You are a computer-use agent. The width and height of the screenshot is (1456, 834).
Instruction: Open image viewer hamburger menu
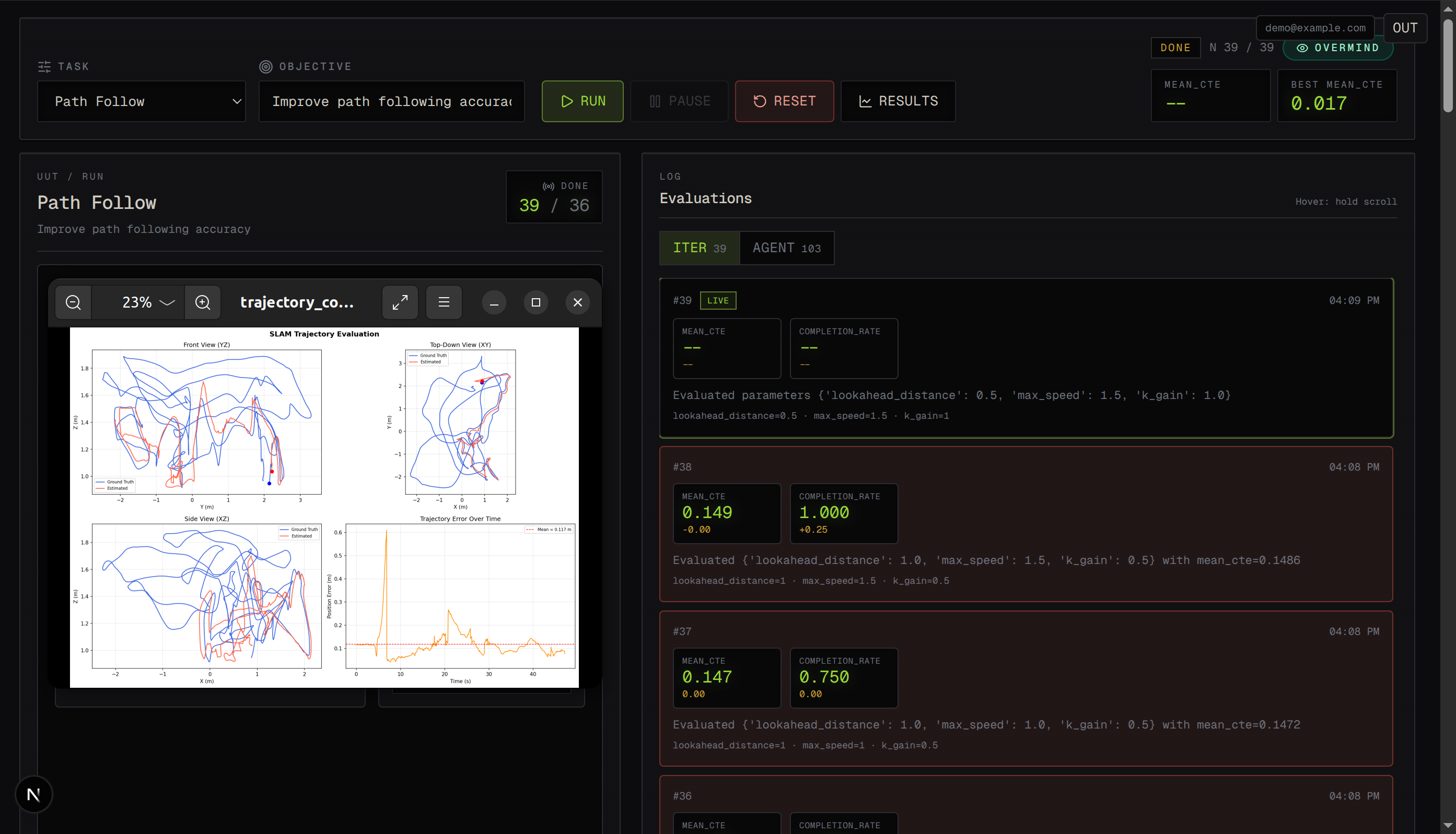point(444,302)
